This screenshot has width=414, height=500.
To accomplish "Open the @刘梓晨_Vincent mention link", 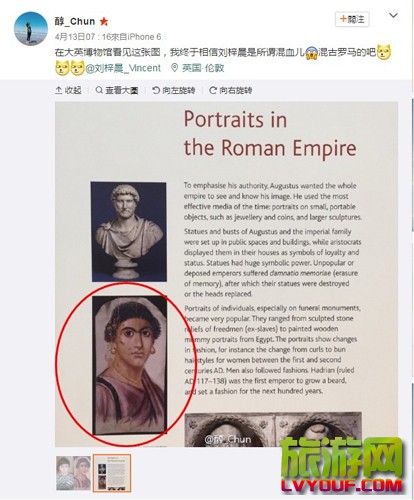I will pyautogui.click(x=123, y=68).
